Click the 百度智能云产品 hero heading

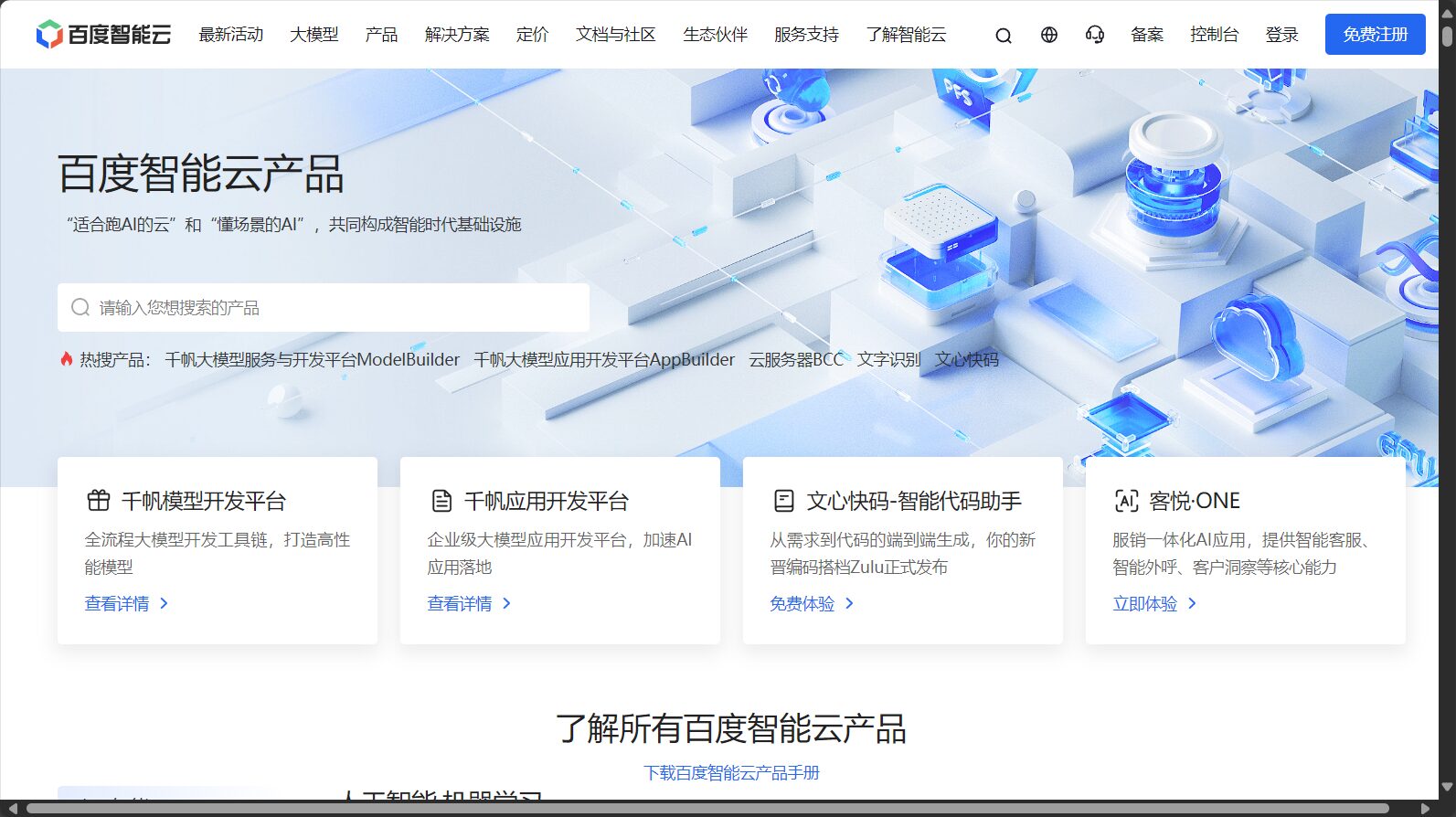click(201, 174)
